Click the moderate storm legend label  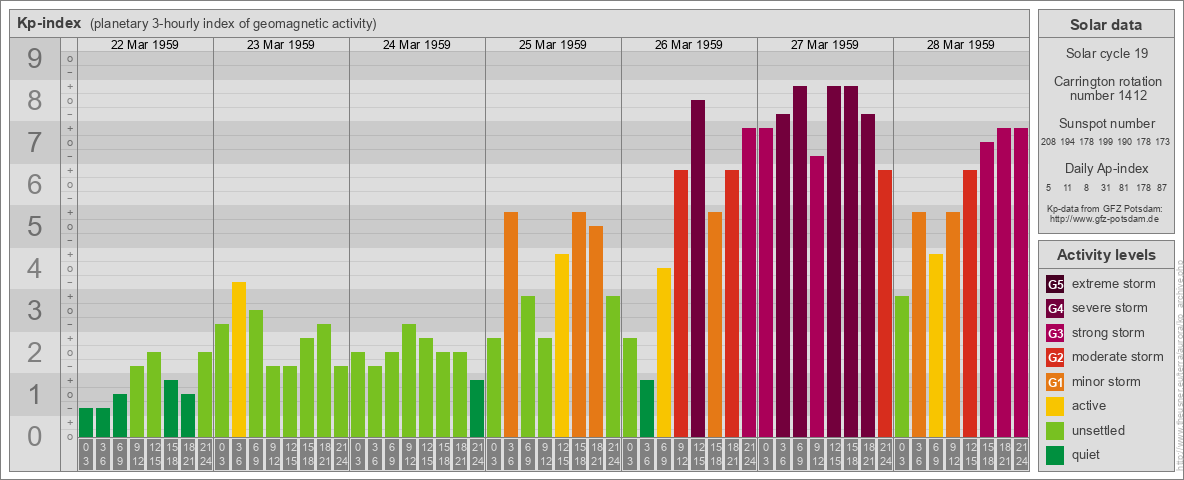pos(1118,357)
